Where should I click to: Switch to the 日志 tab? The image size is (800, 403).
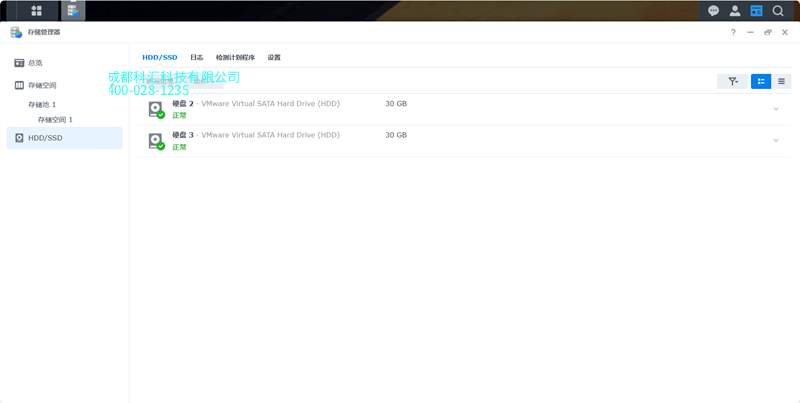[x=196, y=58]
